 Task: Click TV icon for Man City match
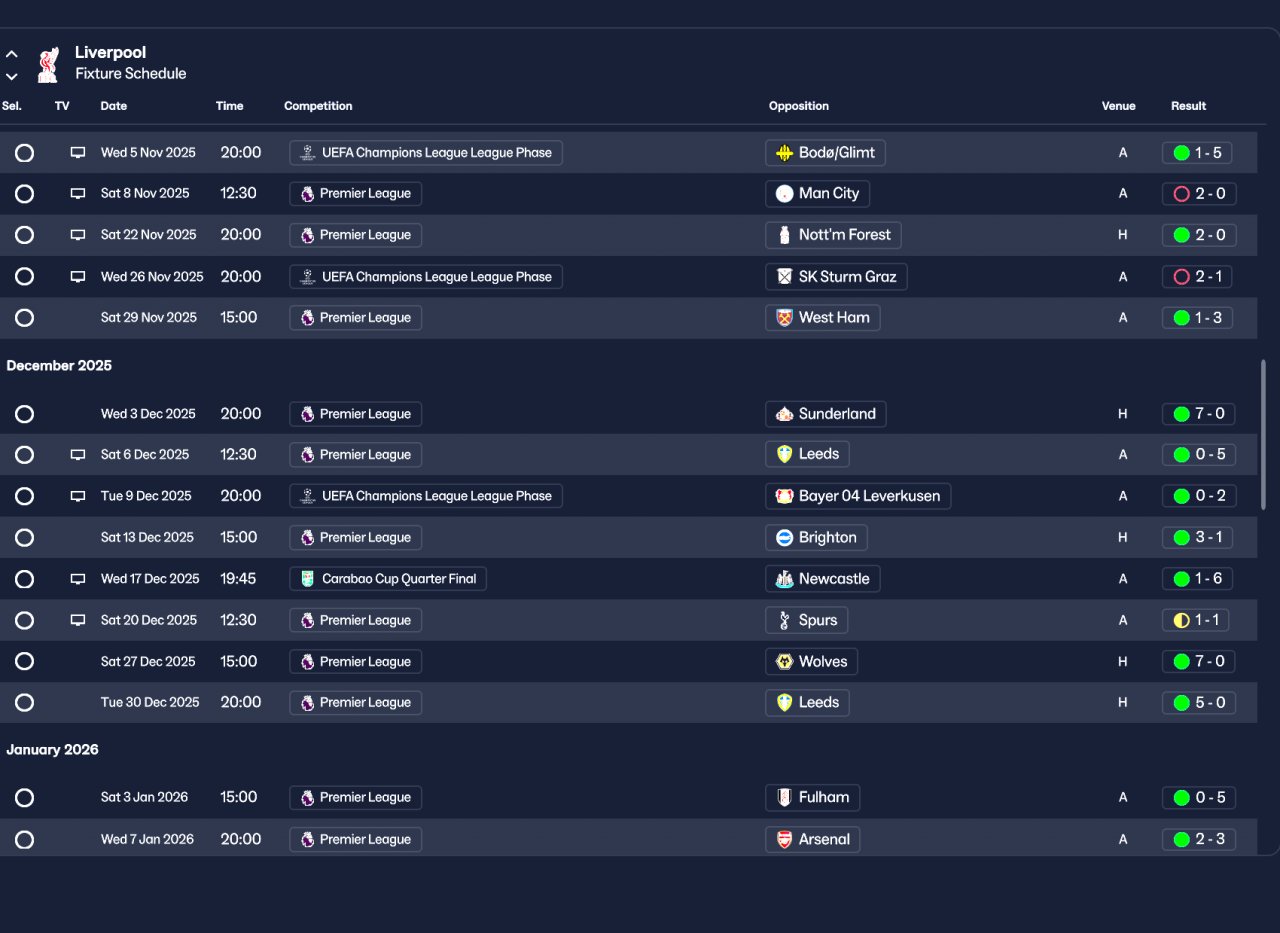(x=78, y=194)
